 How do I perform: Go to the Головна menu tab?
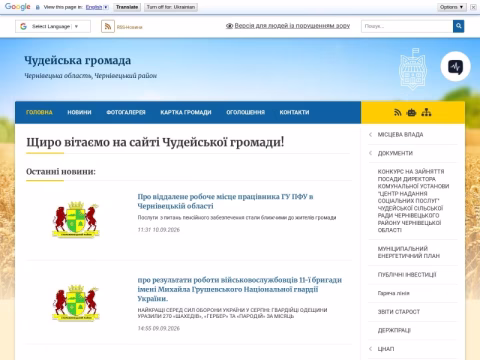pos(39,112)
